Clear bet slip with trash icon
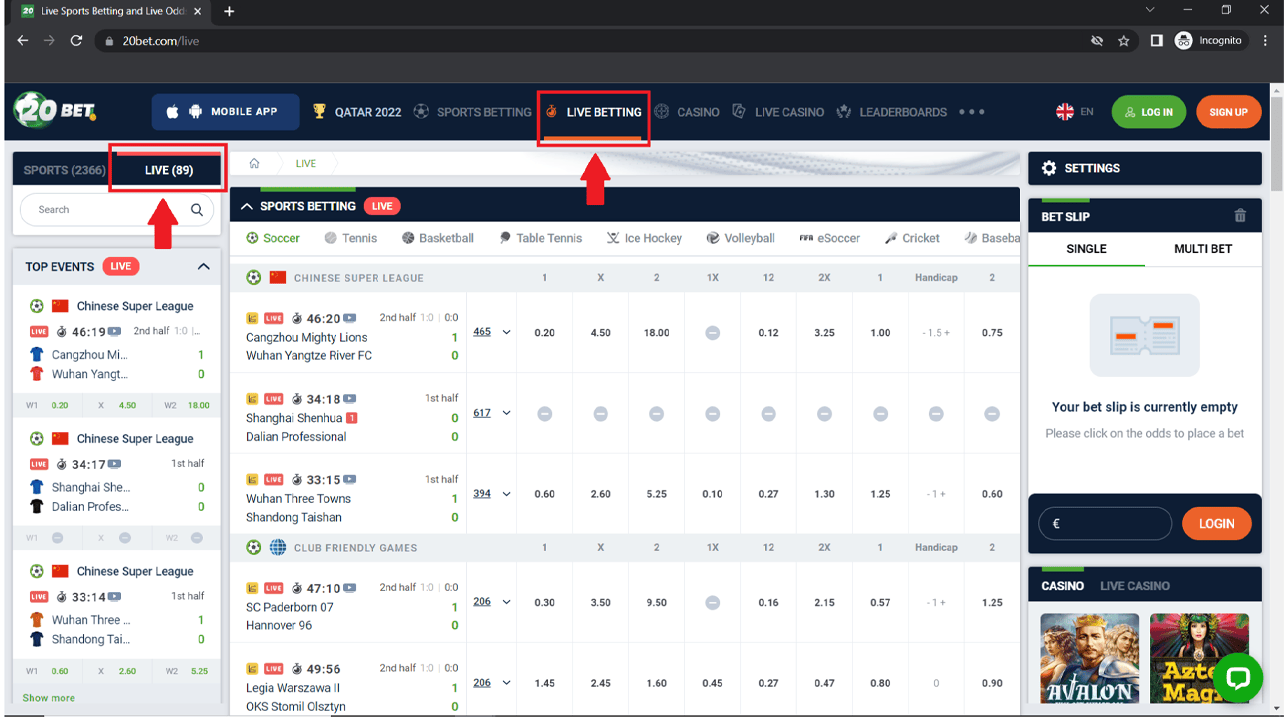The width and height of the screenshot is (1285, 721). (x=1240, y=216)
